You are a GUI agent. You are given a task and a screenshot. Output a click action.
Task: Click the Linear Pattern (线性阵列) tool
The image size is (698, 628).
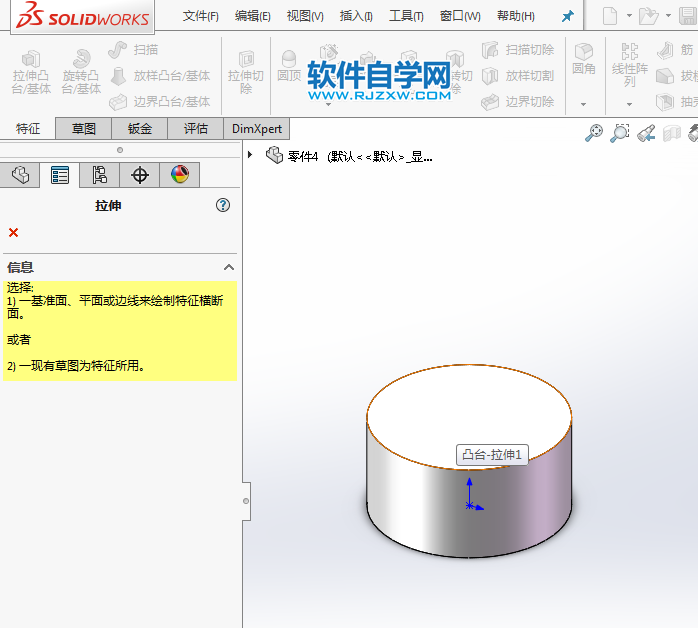point(629,65)
